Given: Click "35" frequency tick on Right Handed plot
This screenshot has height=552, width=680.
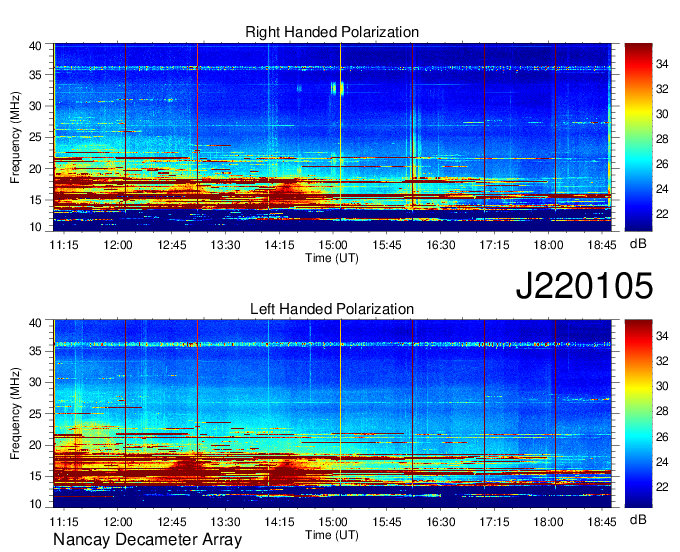Looking at the screenshot, I should point(36,75).
